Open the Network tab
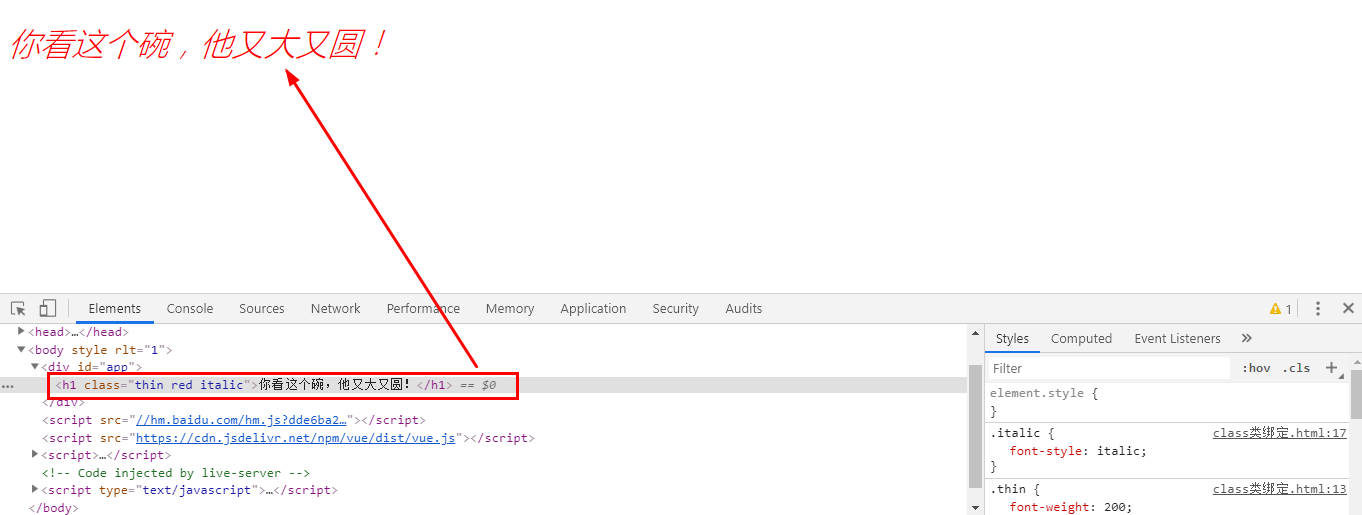The height and width of the screenshot is (515, 1362). (x=336, y=309)
